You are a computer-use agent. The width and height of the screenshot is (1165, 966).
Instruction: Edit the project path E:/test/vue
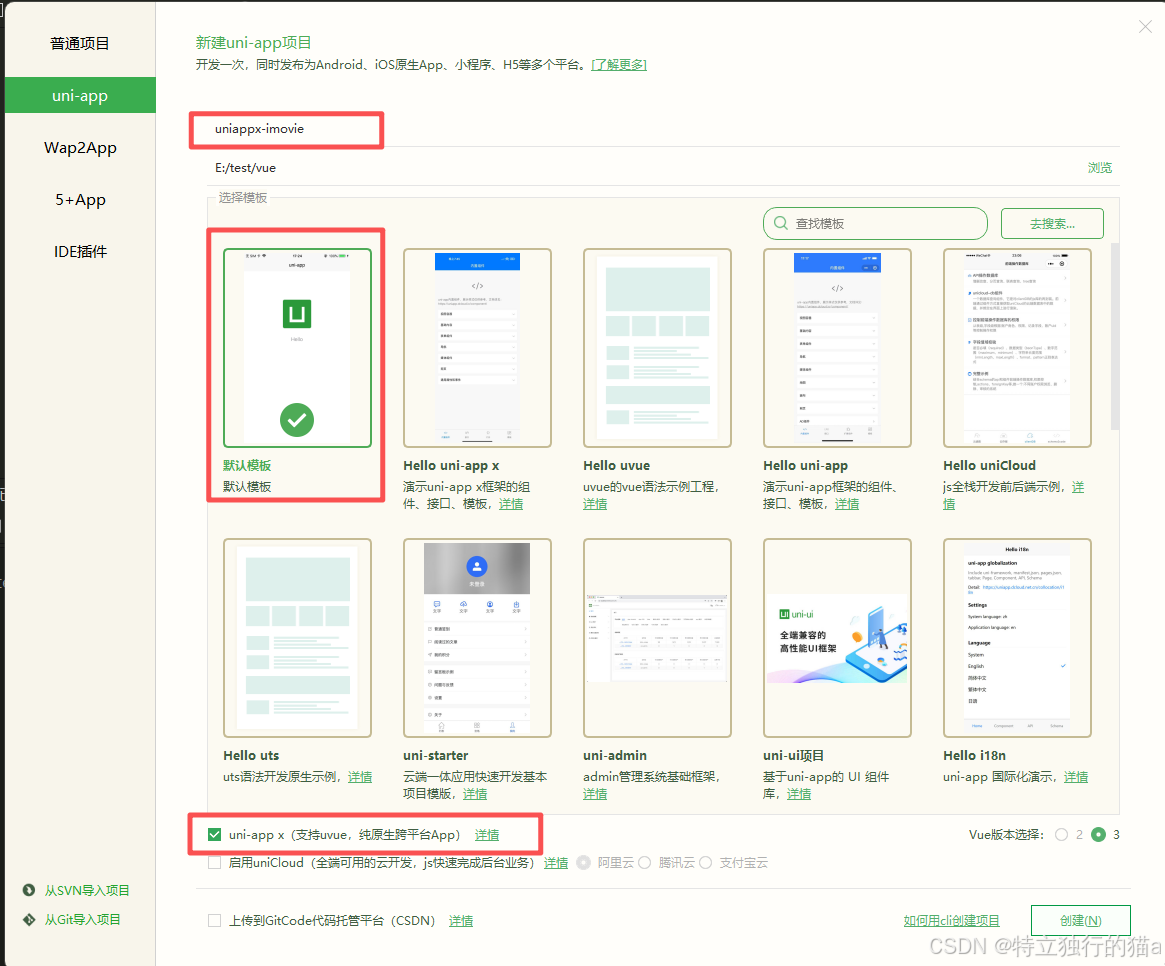(x=639, y=168)
